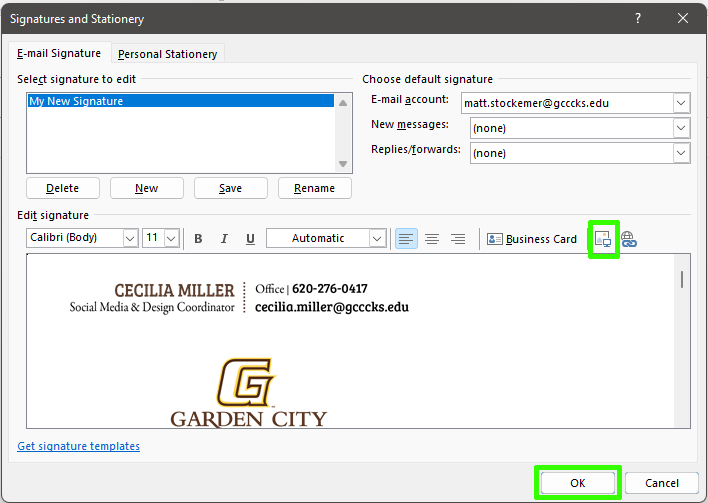Expand the Replies/forwards signature dropdown
Viewport: 708px width, 503px height.
pos(681,153)
